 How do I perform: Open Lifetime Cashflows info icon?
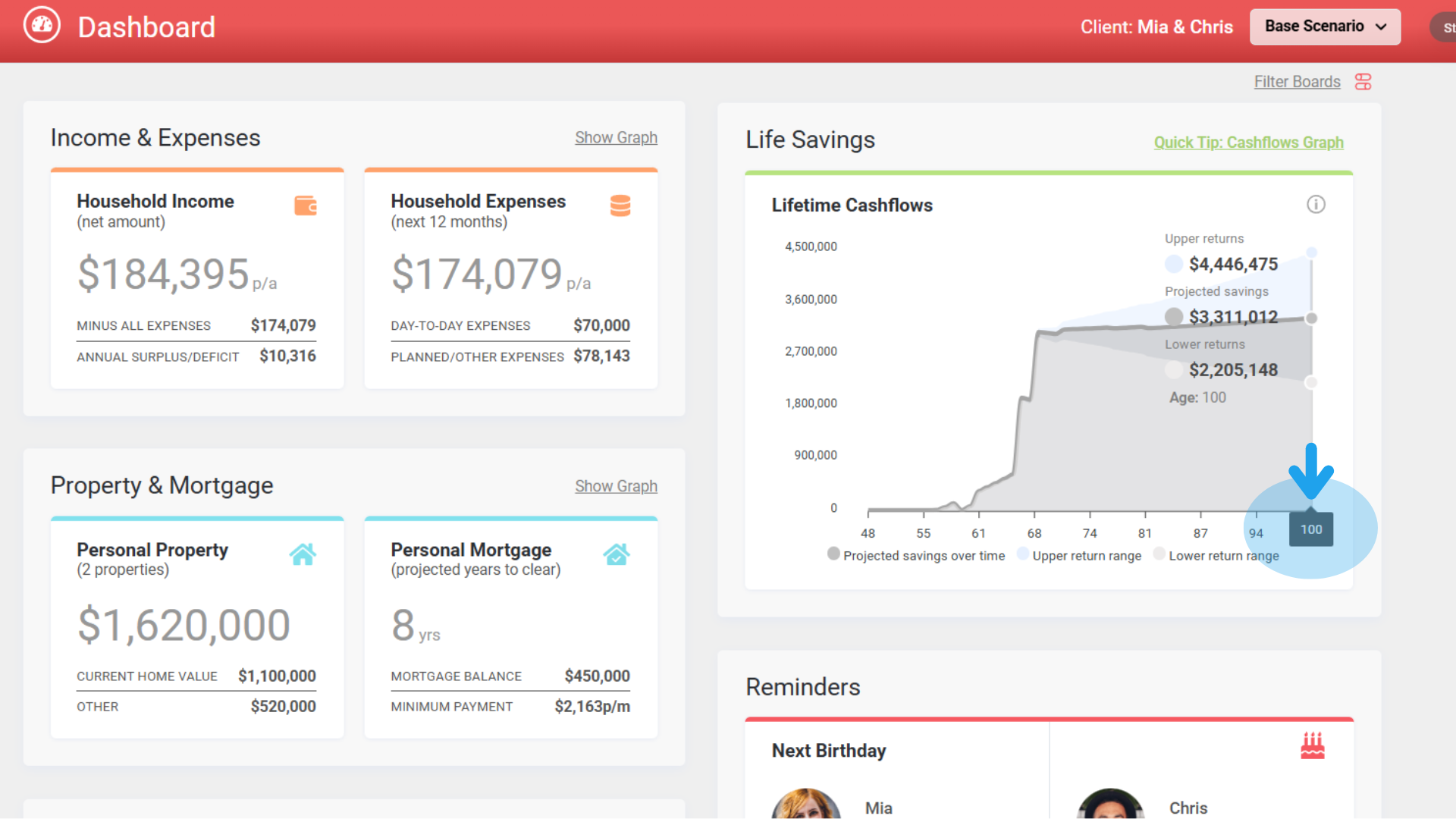click(x=1316, y=205)
